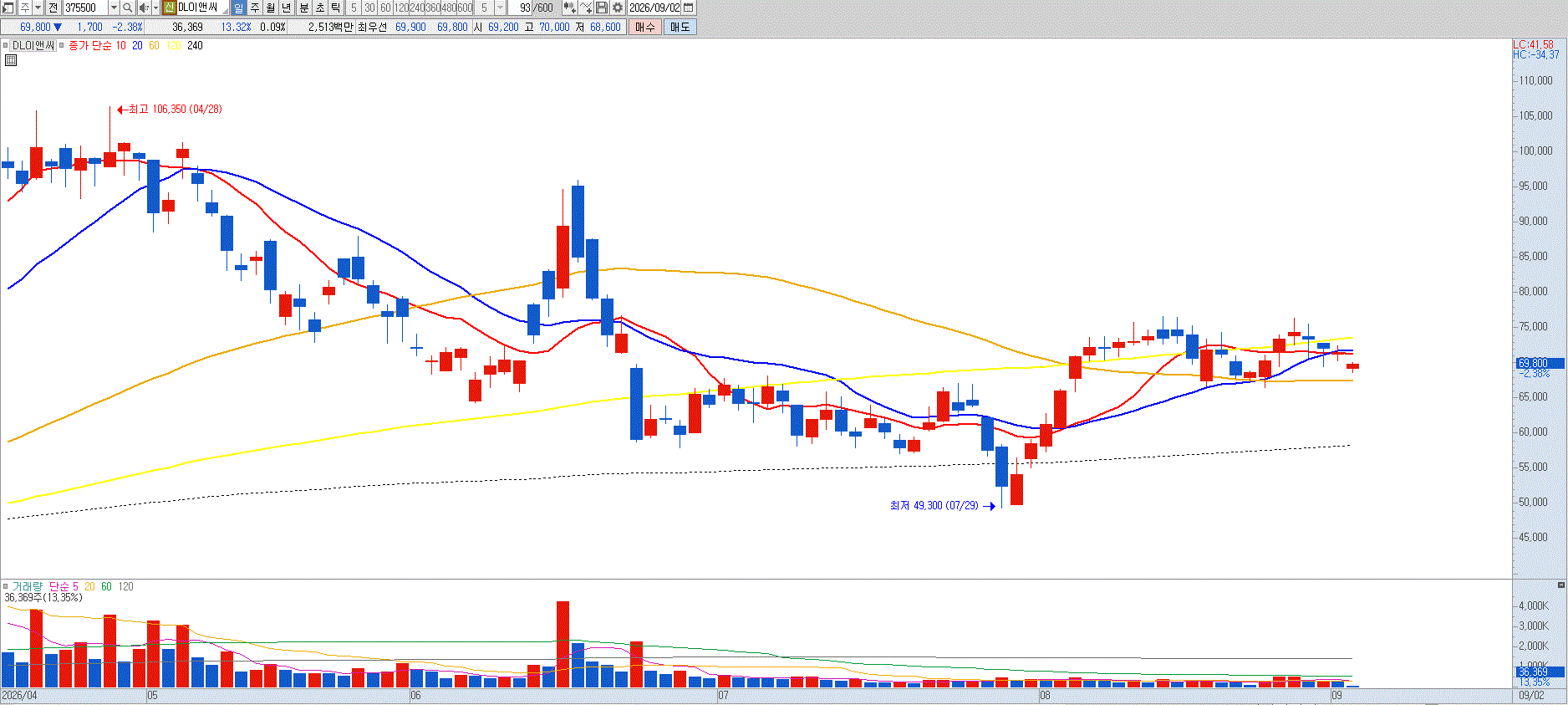1568x705 pixels.
Task: Select the 480 interval preset
Action: click(449, 8)
